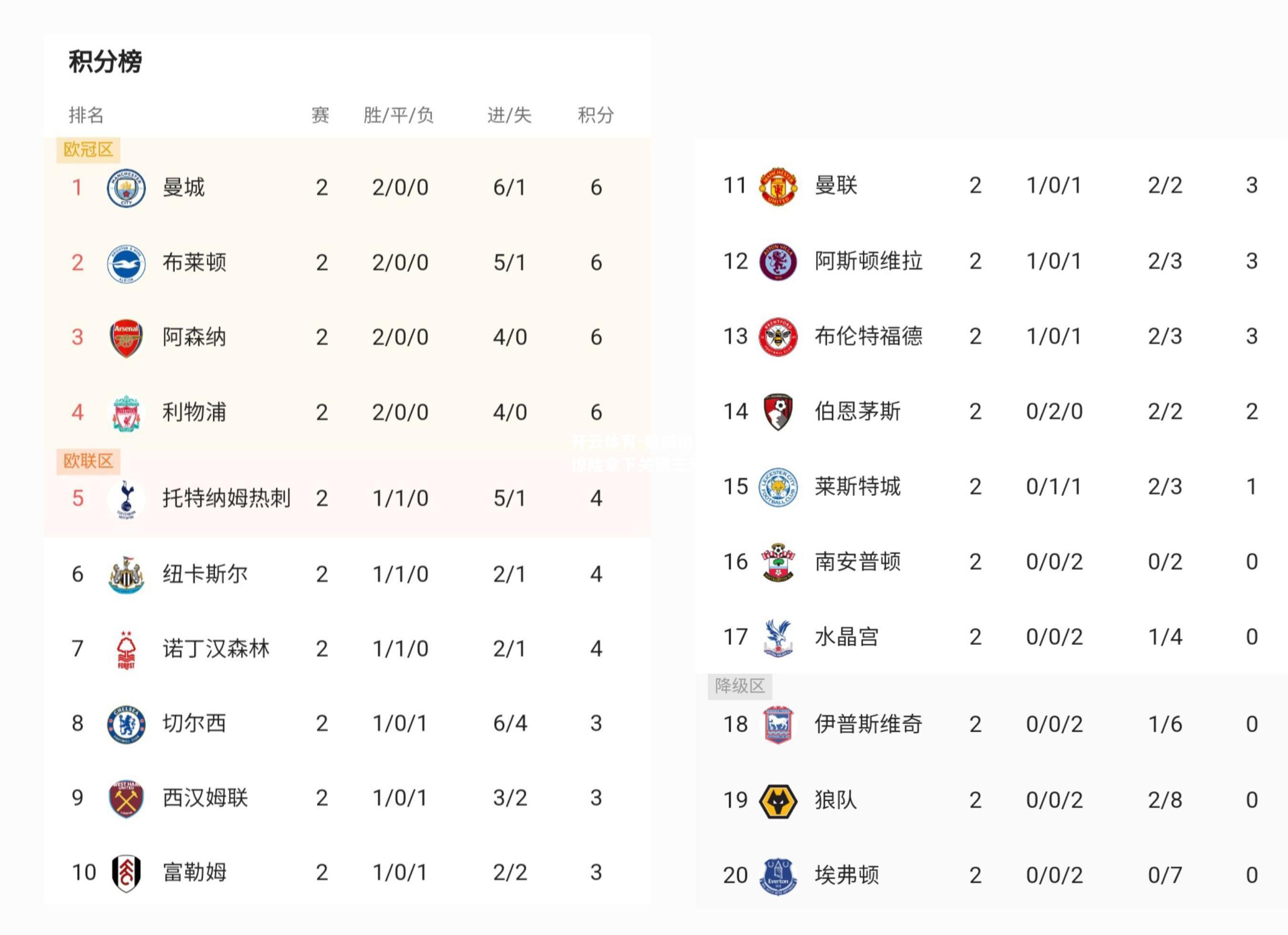Viewport: 1288px width, 935px height.
Task: Click the Wolves wolf-head logo
Action: pos(778,801)
